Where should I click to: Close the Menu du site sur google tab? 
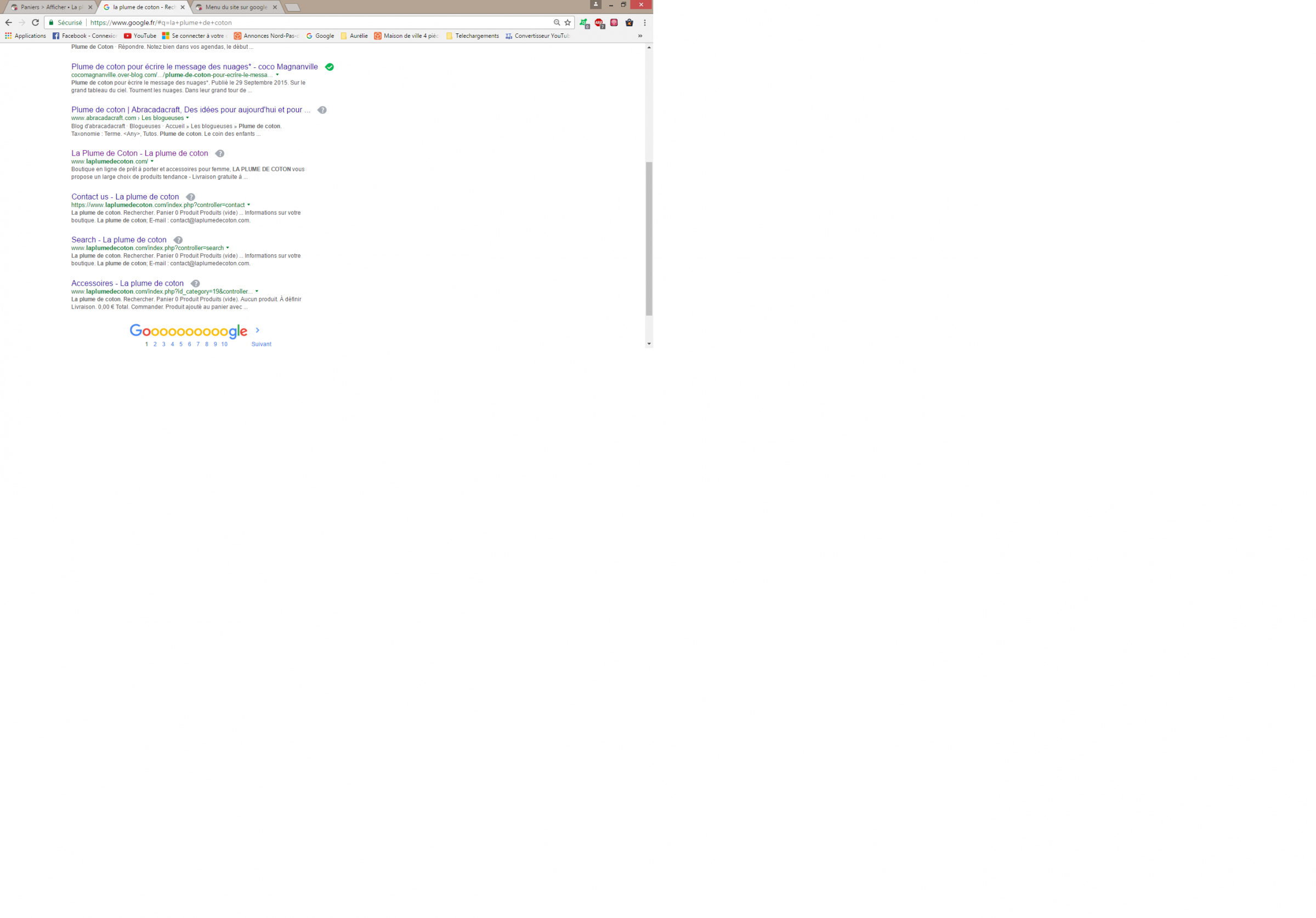click(x=275, y=8)
